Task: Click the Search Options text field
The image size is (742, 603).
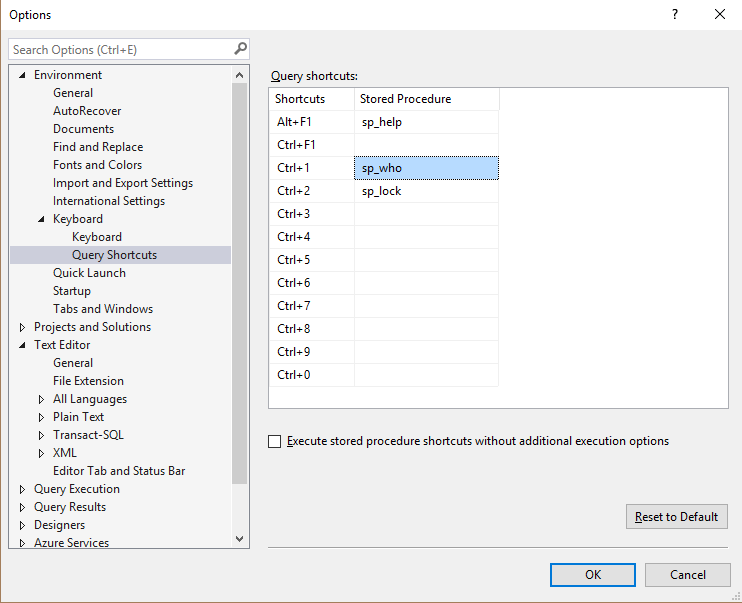Action: click(x=120, y=49)
